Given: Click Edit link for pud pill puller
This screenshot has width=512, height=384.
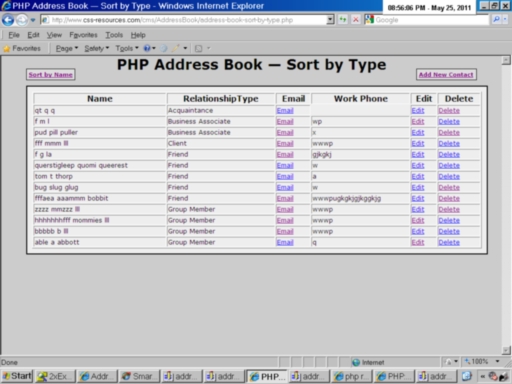Looking at the screenshot, I should click(x=418, y=133).
